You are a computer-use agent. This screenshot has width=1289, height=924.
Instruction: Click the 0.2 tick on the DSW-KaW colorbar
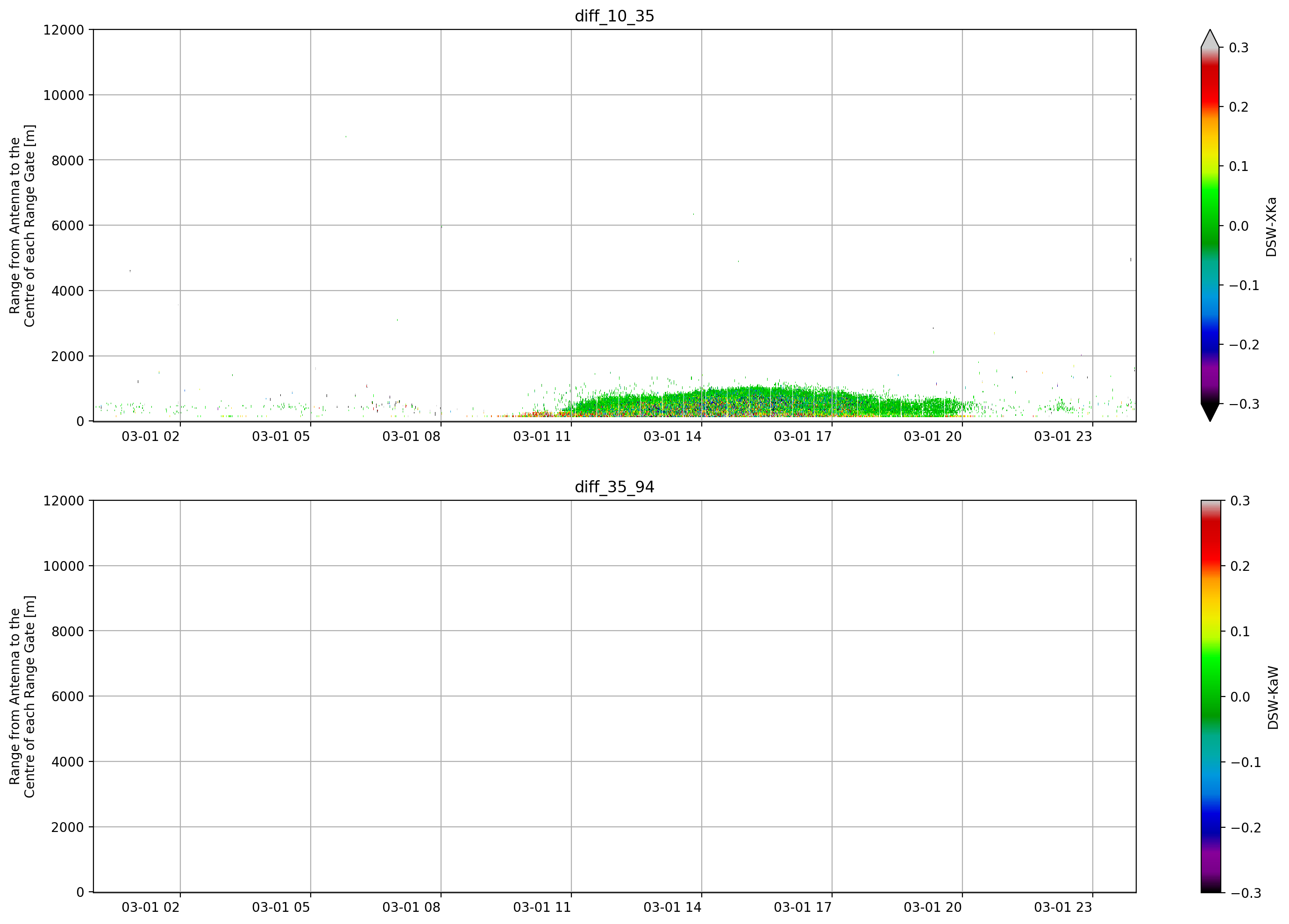coord(1239,566)
